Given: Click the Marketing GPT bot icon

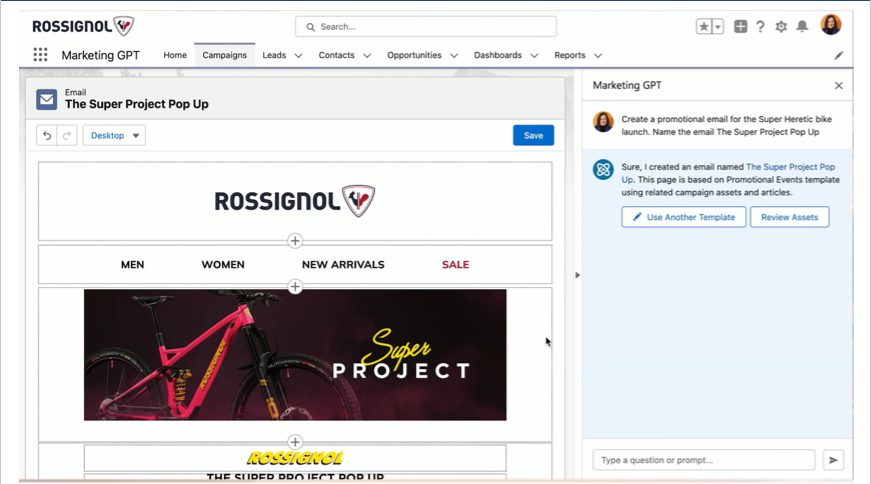Looking at the screenshot, I should pyautogui.click(x=603, y=169).
